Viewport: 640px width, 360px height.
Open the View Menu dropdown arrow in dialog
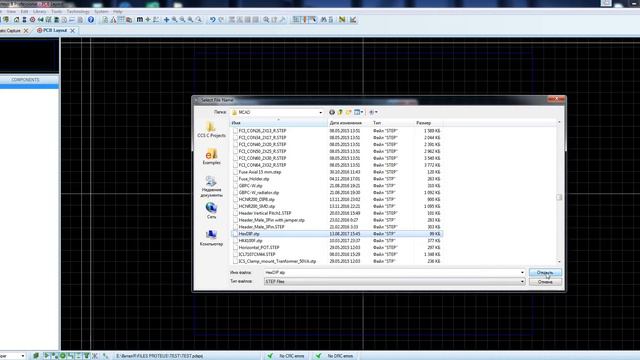[x=362, y=112]
